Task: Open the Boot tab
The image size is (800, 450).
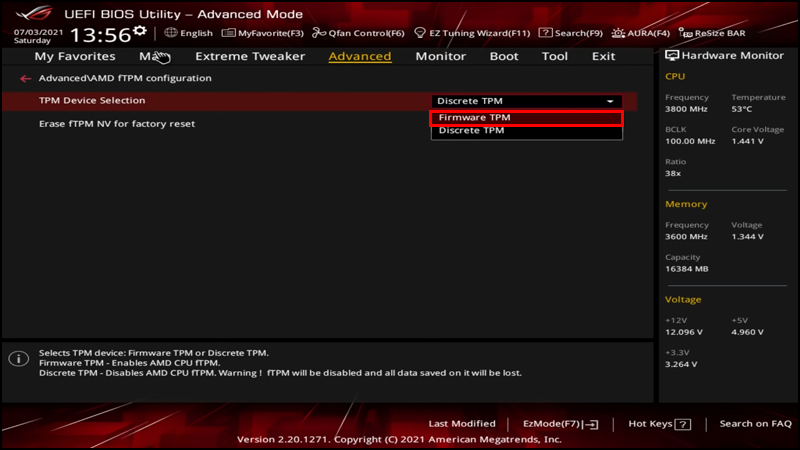Action: (504, 56)
